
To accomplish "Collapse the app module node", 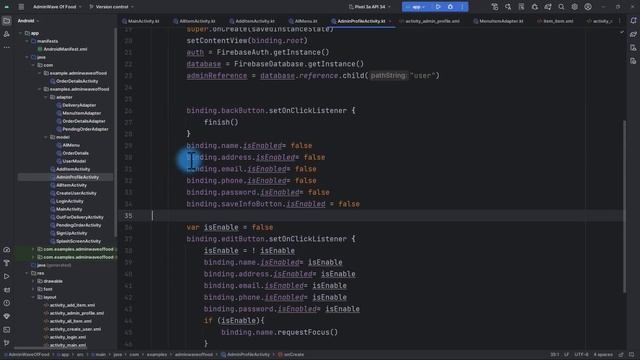I will (21, 33).
